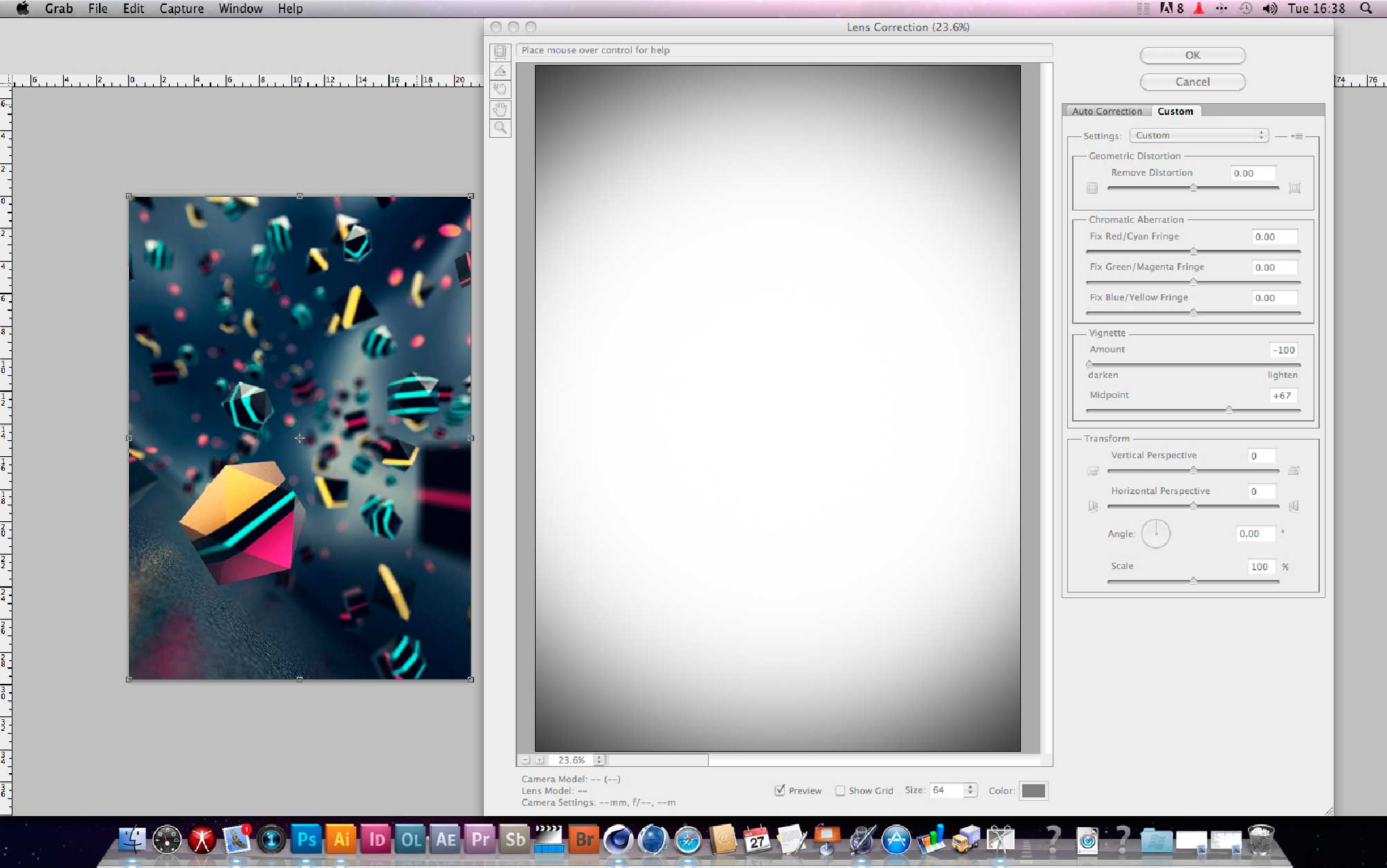Image resolution: width=1387 pixels, height=868 pixels.
Task: Click the OK button
Action: 1192,55
